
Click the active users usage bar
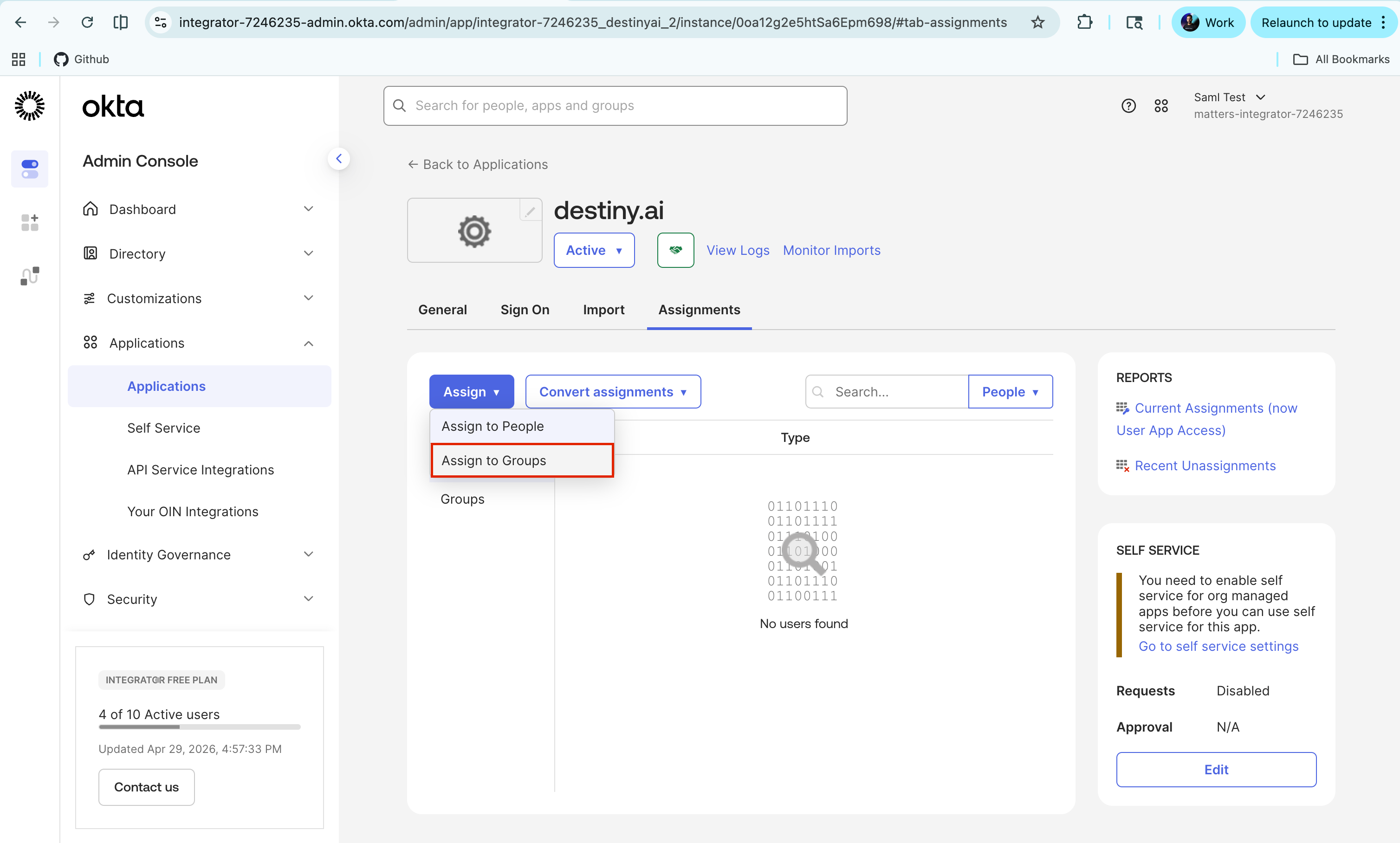[199, 726]
